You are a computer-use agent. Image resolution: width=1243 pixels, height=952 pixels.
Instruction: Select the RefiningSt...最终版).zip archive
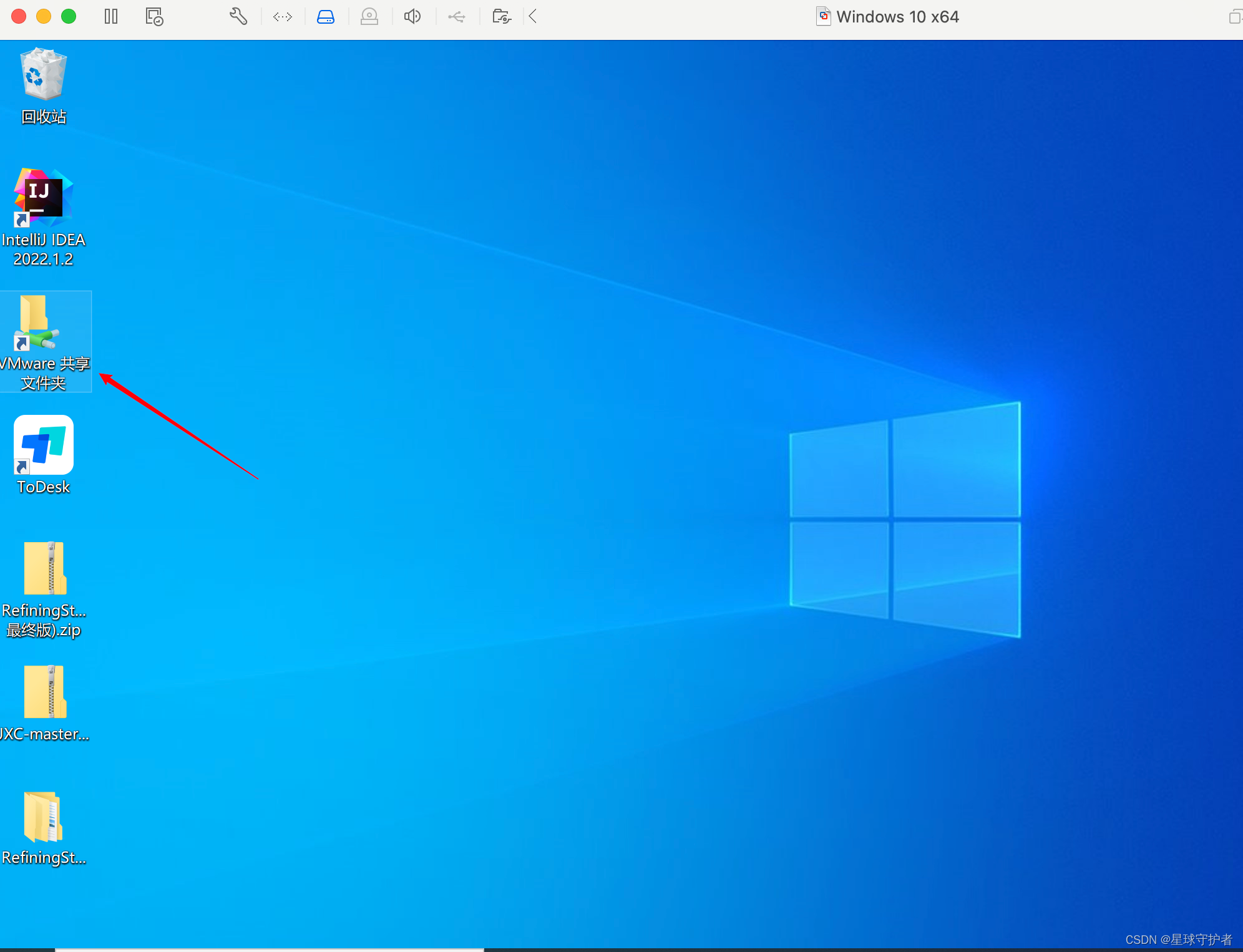pos(44,590)
